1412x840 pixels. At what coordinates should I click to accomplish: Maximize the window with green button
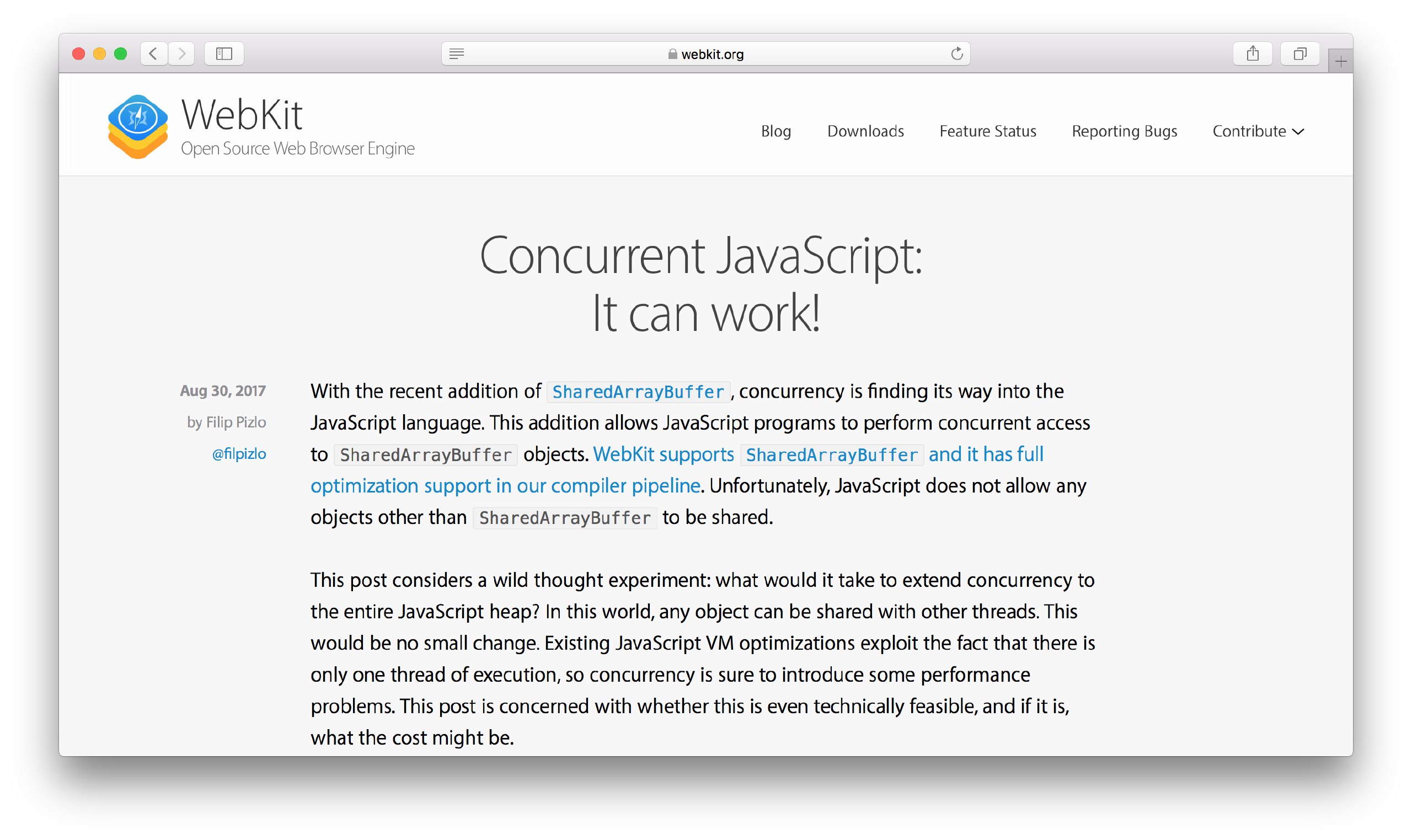pyautogui.click(x=121, y=53)
